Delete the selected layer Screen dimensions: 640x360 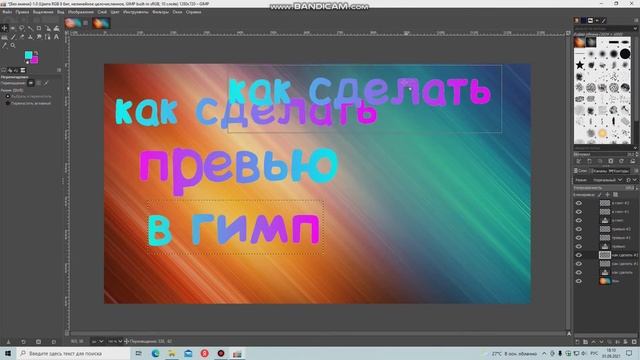(634, 342)
